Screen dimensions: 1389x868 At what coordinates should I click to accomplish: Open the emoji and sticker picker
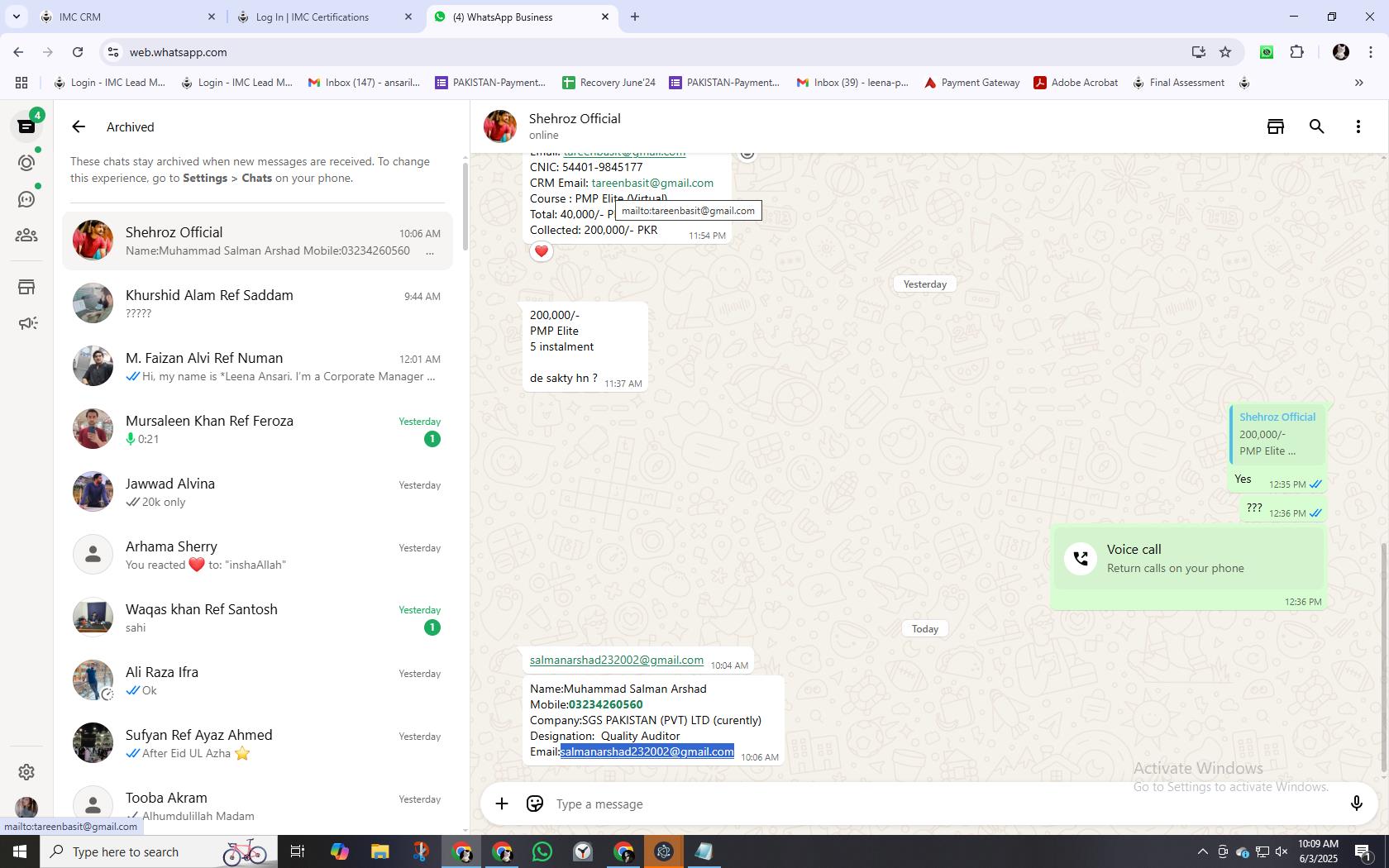point(535,804)
